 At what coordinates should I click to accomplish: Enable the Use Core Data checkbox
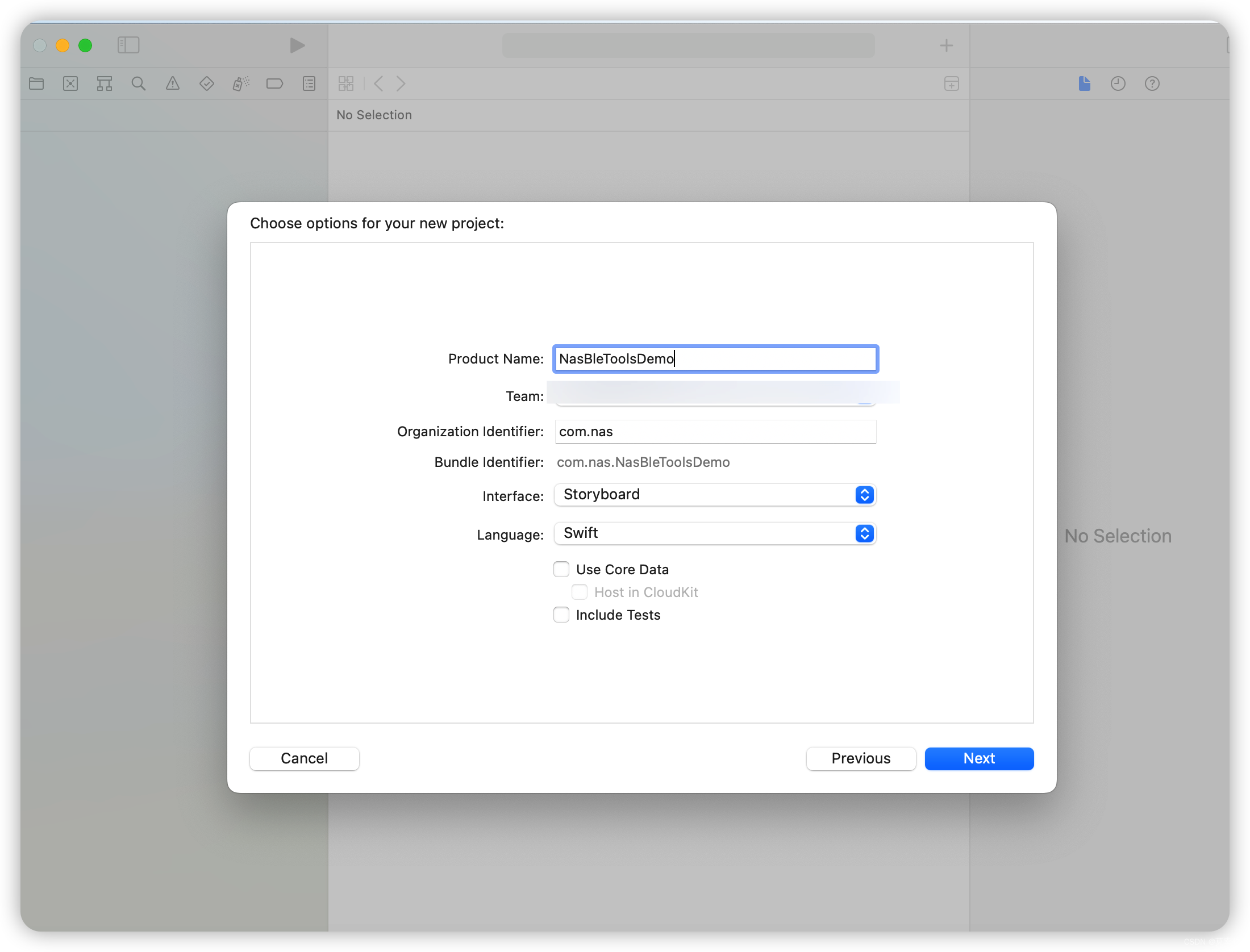click(561, 569)
